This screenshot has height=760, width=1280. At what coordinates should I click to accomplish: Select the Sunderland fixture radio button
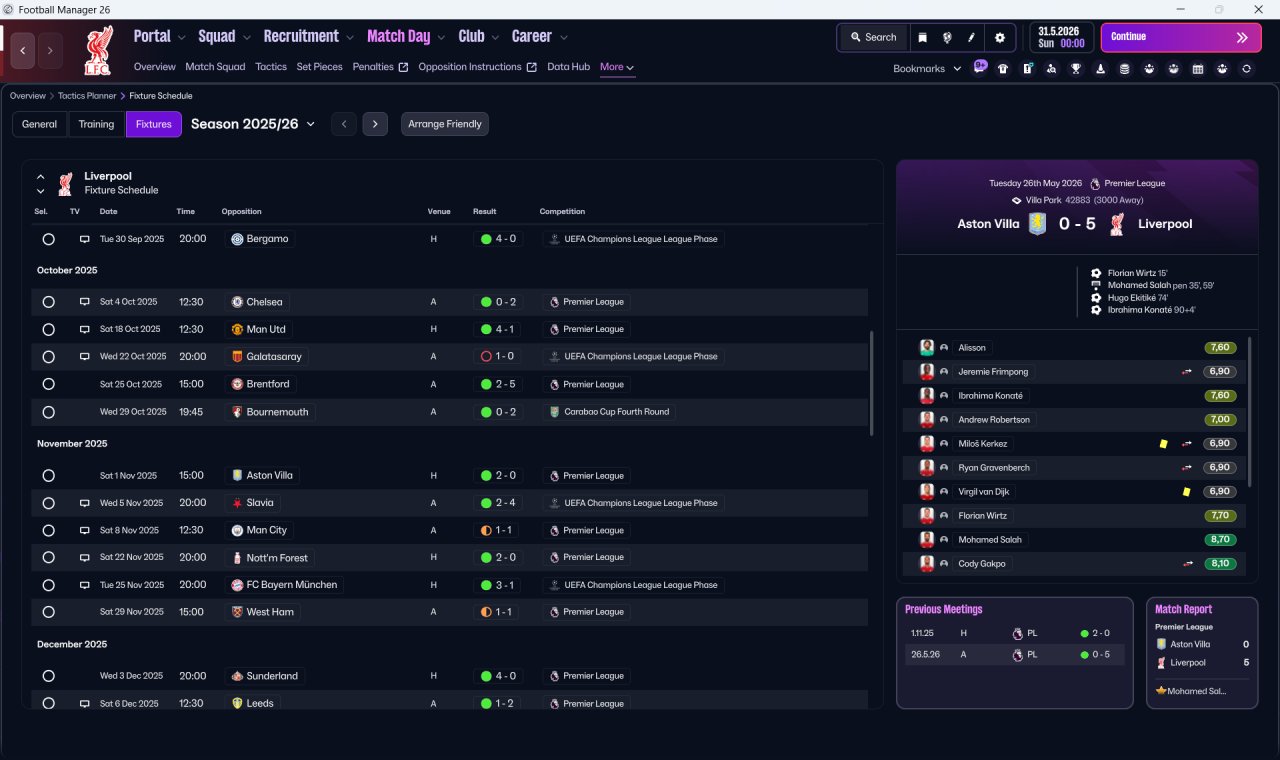point(48,676)
